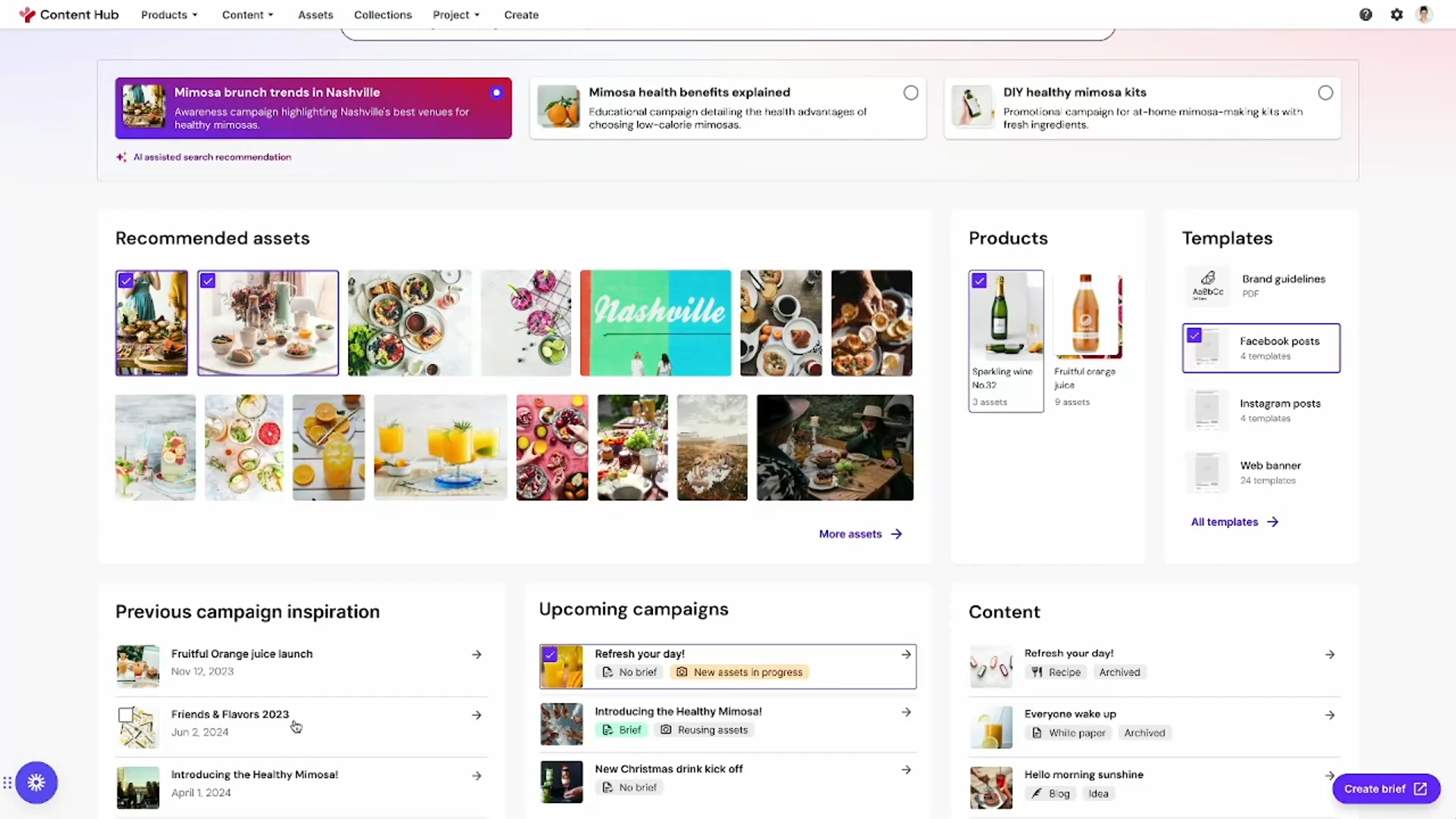Select the Mimosa health benefits explained radio button

click(x=910, y=92)
